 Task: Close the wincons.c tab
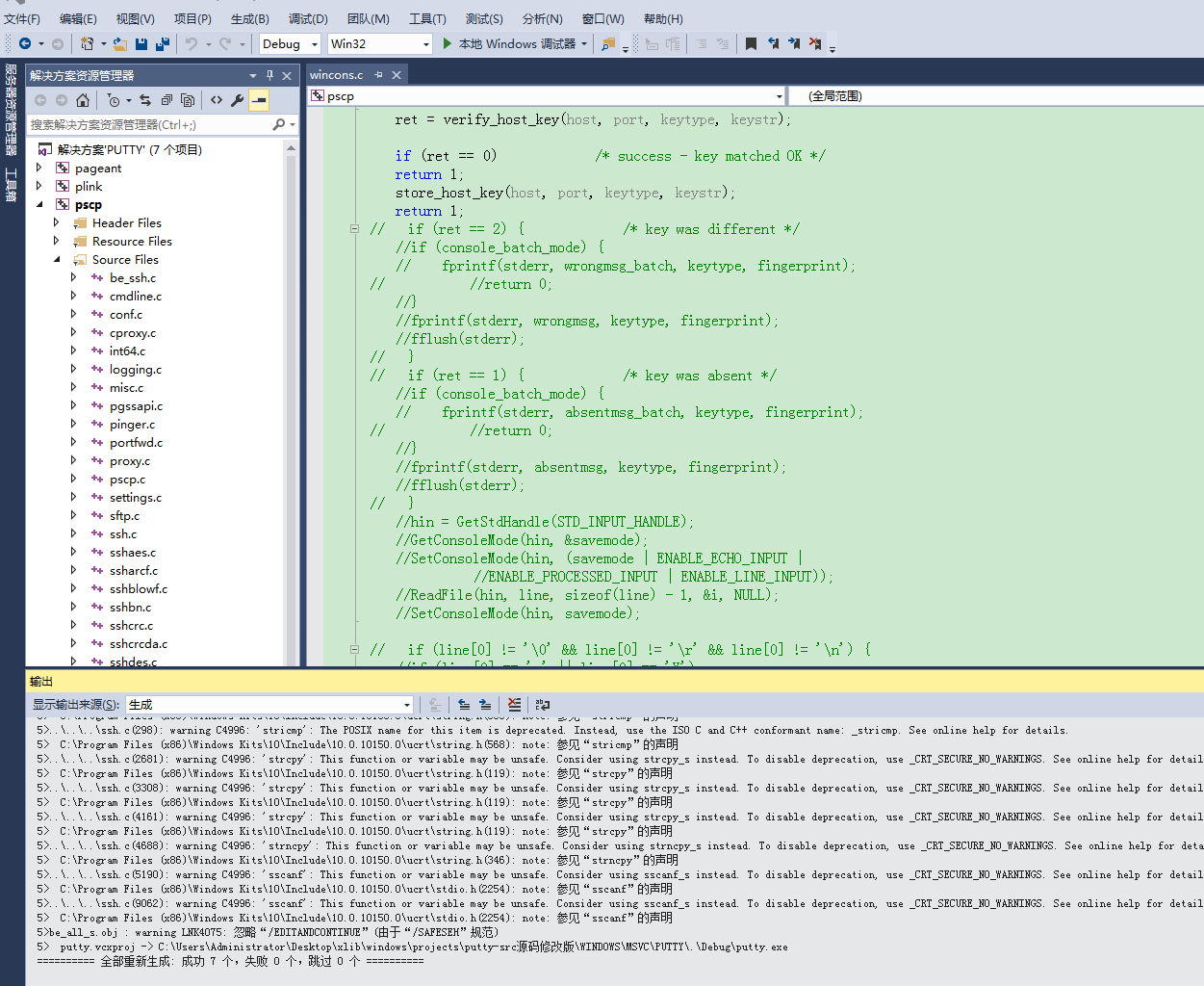point(397,74)
